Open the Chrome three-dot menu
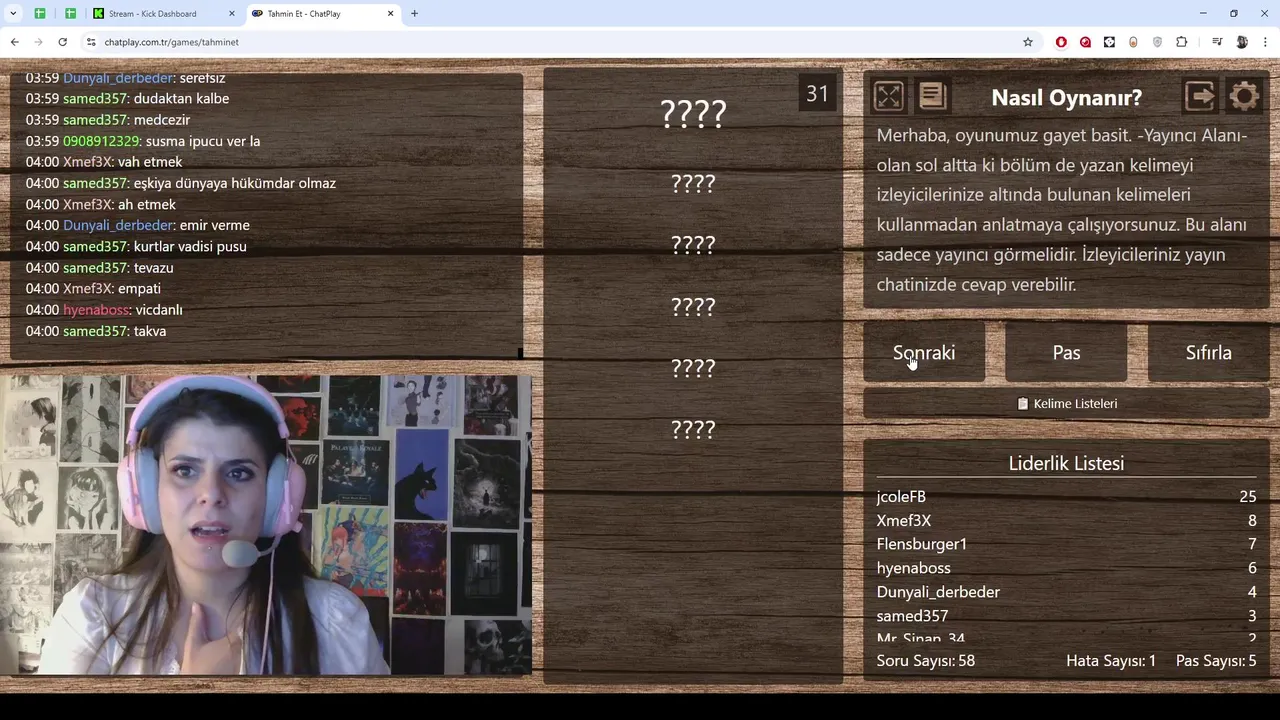The width and height of the screenshot is (1280, 720). [1266, 42]
